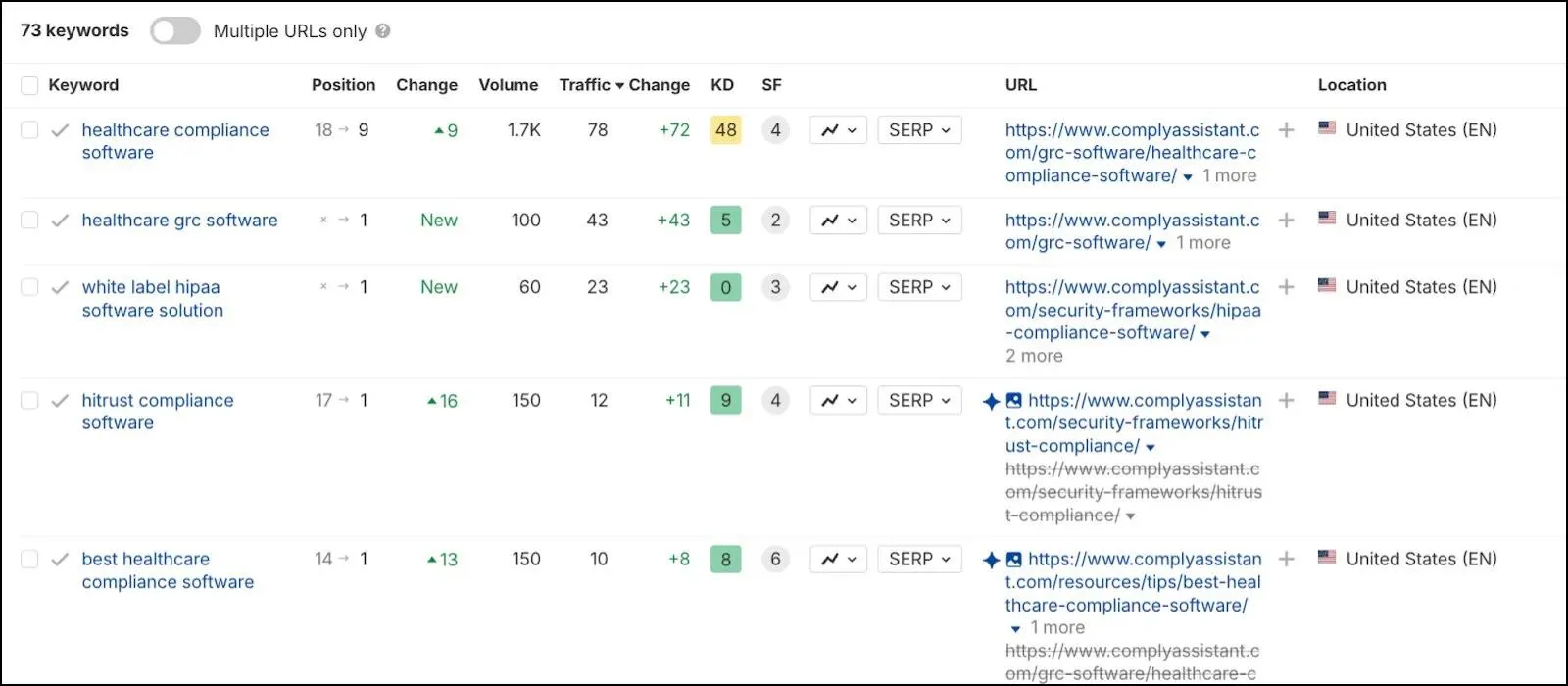Click image pack icon in best healthcare compliance row
This screenshot has height=686, width=1568.
pyautogui.click(x=1014, y=560)
